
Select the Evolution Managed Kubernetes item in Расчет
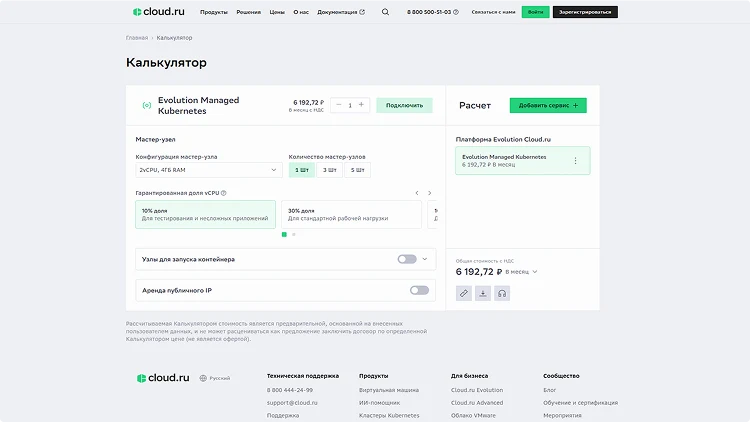523,161
